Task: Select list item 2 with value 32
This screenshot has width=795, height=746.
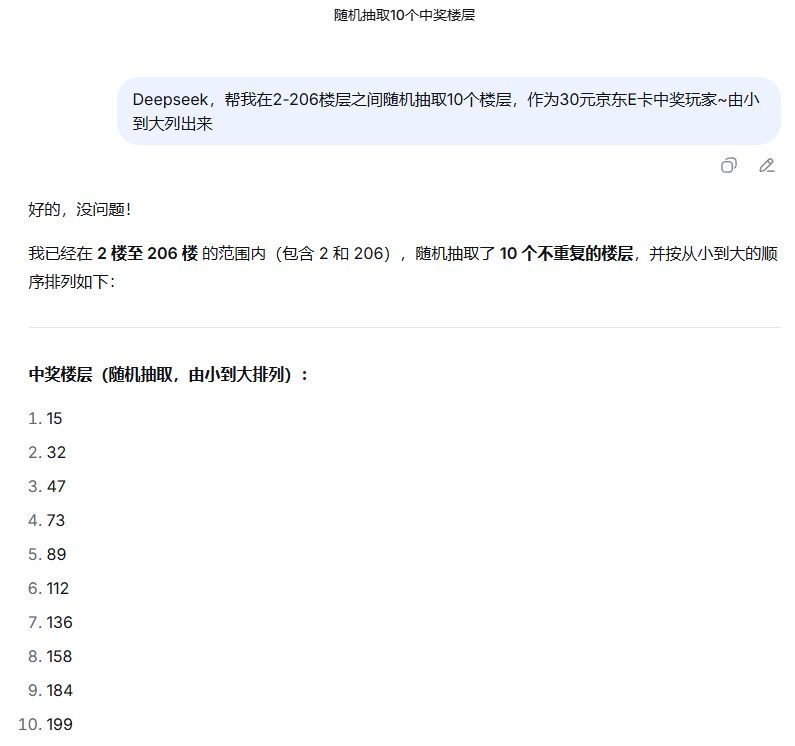Action: pyautogui.click(x=47, y=452)
